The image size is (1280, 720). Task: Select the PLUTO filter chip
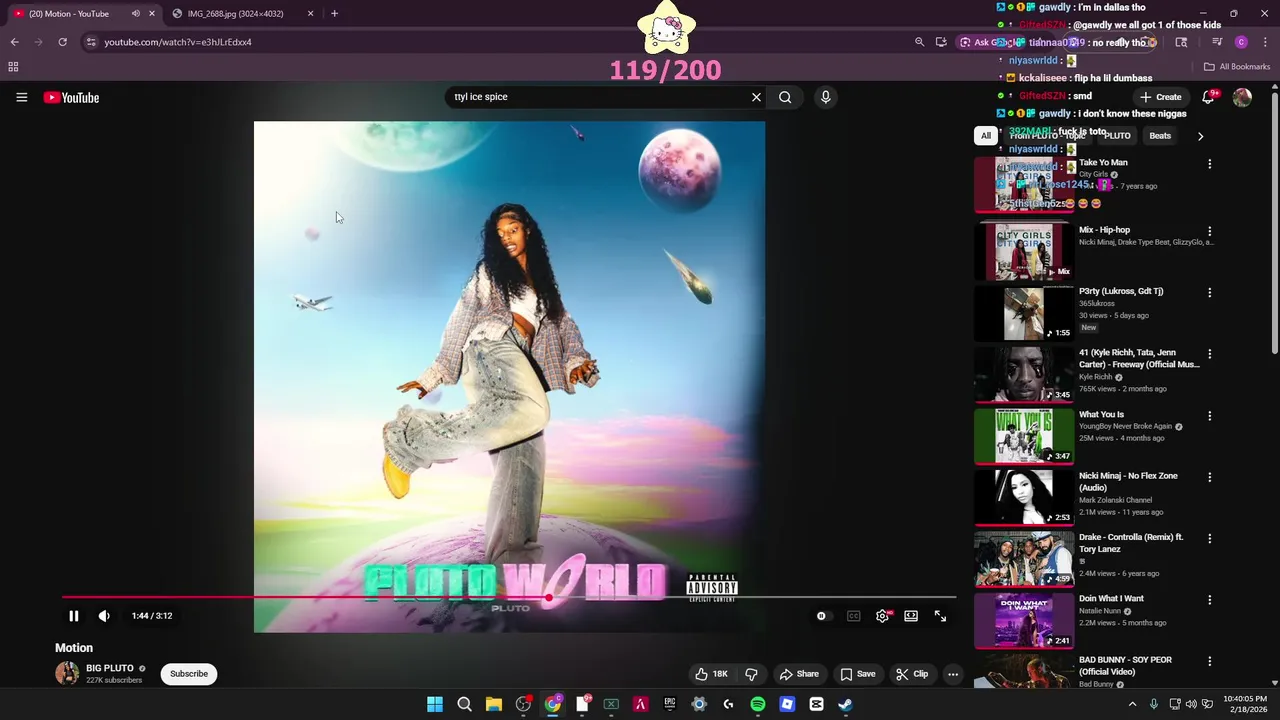pyautogui.click(x=1117, y=136)
